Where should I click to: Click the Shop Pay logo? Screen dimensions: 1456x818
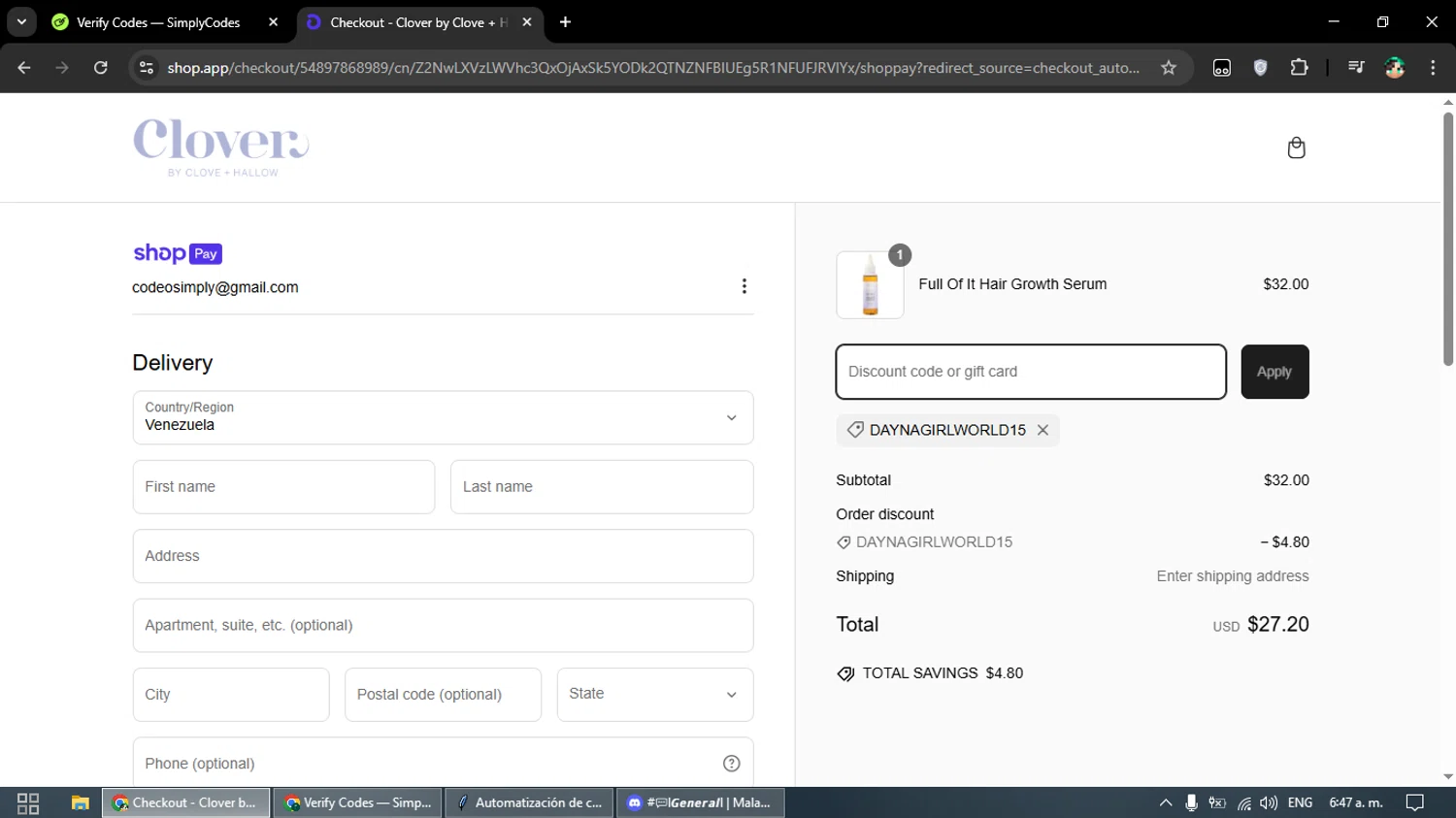pyautogui.click(x=178, y=253)
